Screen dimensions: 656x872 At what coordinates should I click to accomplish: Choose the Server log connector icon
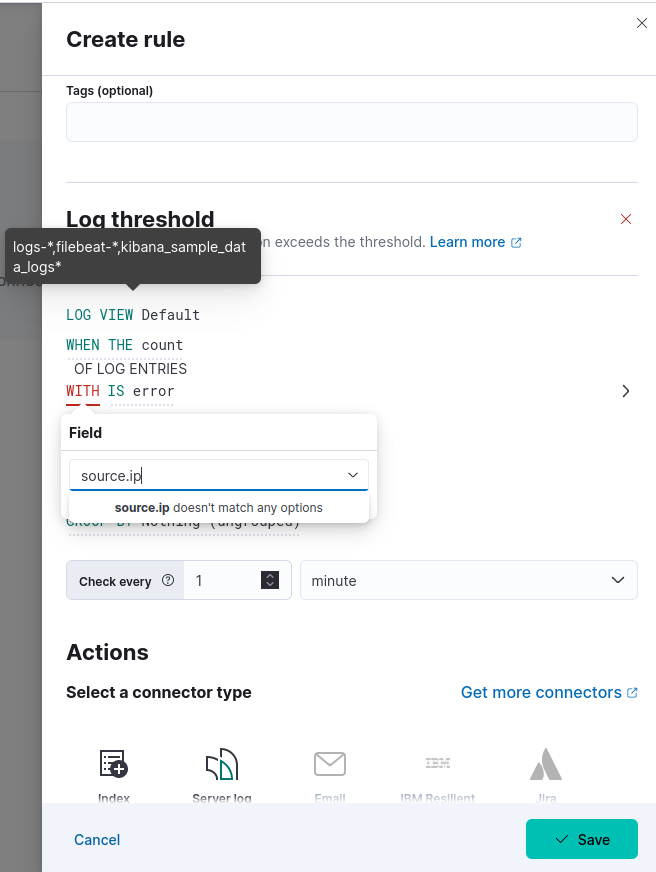222,765
